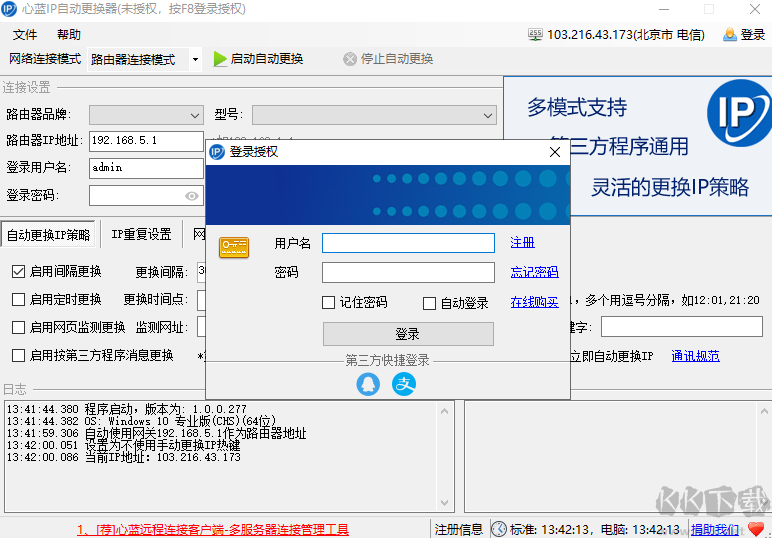
Task: Click log line 当前IP地址: 103.216.43.173
Action: point(124,457)
